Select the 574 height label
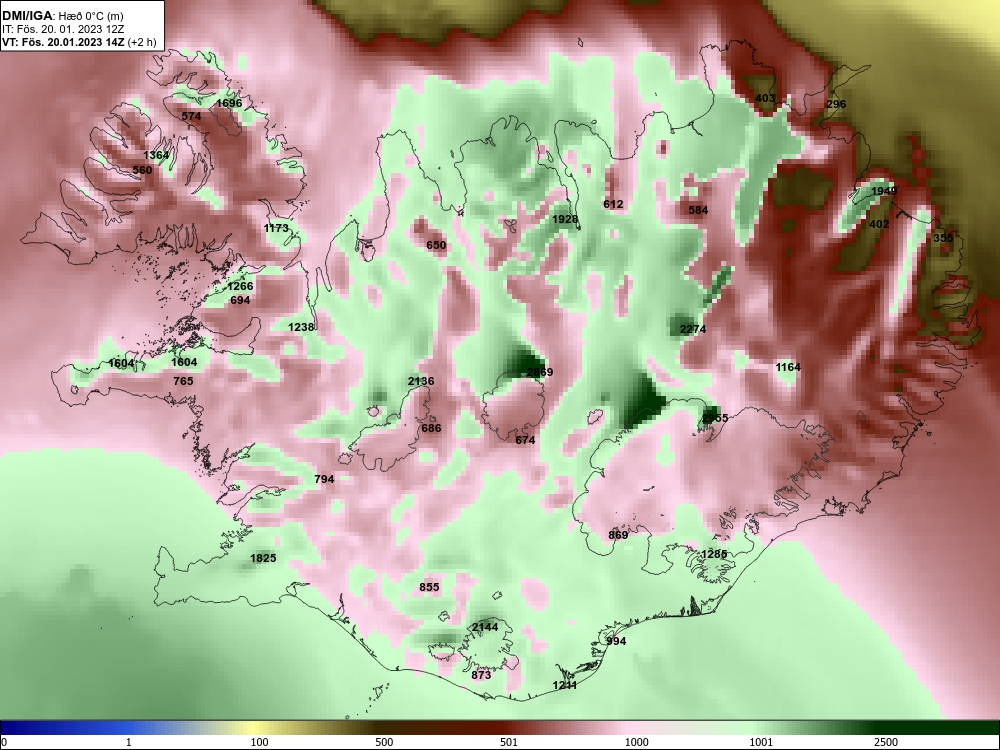1000x750 pixels. click(191, 116)
